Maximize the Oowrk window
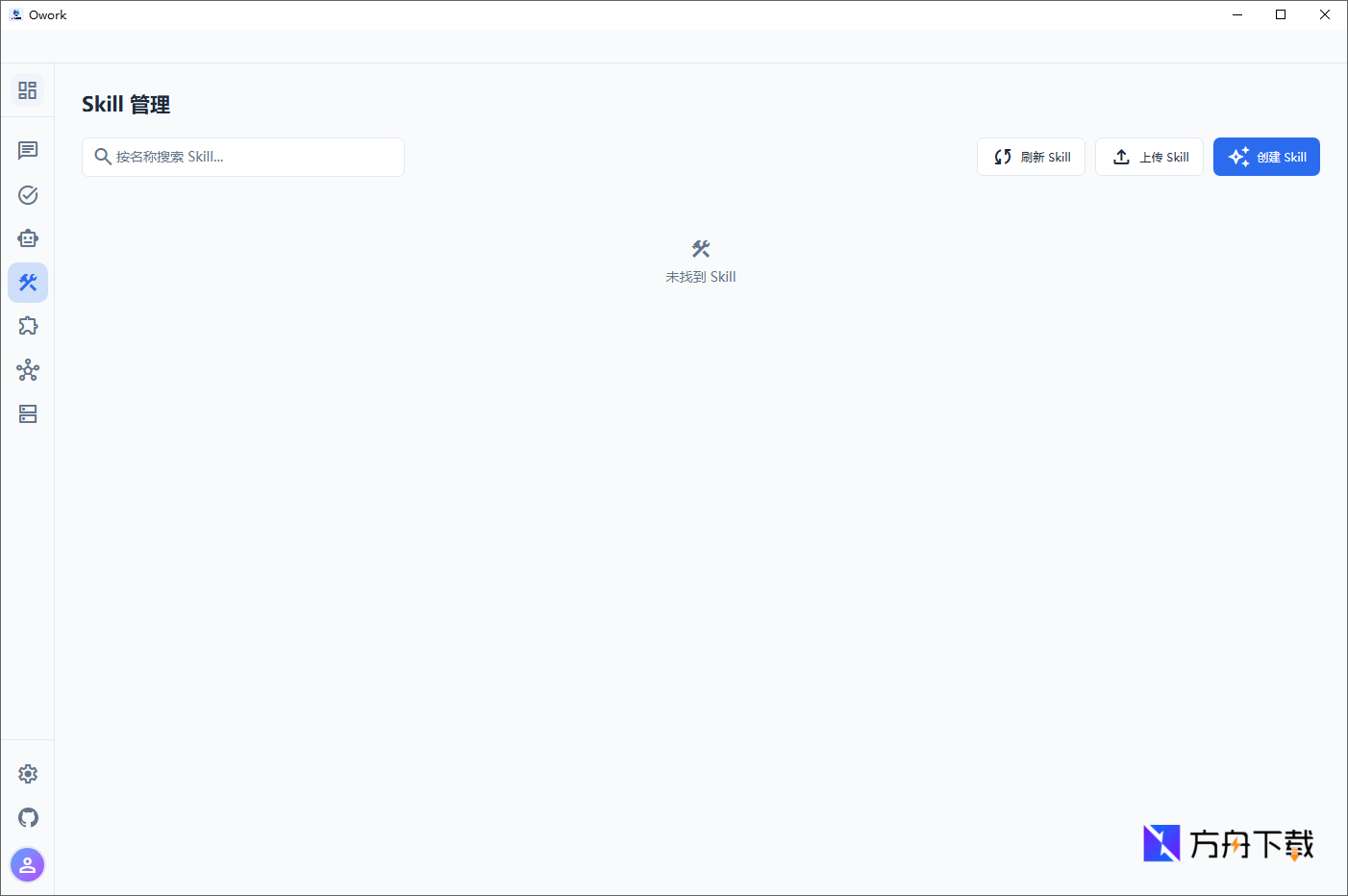The image size is (1348, 896). [1281, 14]
